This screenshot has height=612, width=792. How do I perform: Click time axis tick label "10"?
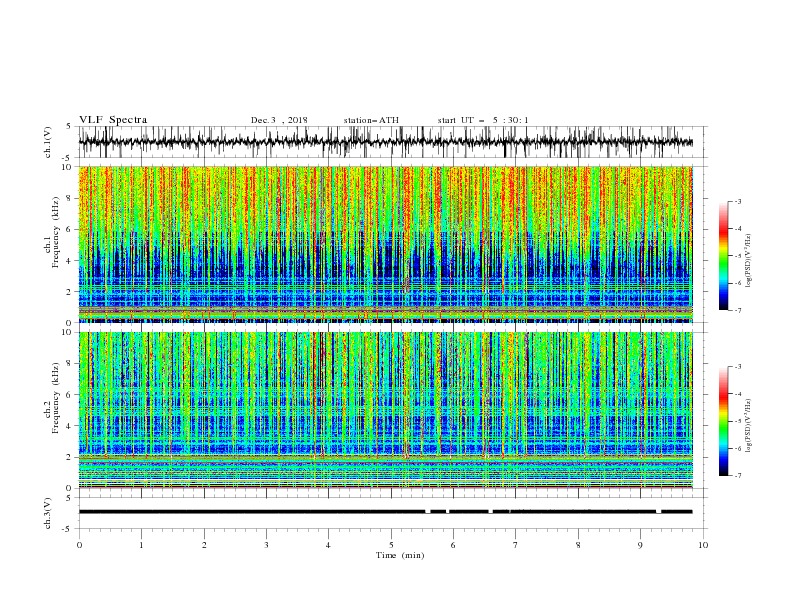click(703, 545)
